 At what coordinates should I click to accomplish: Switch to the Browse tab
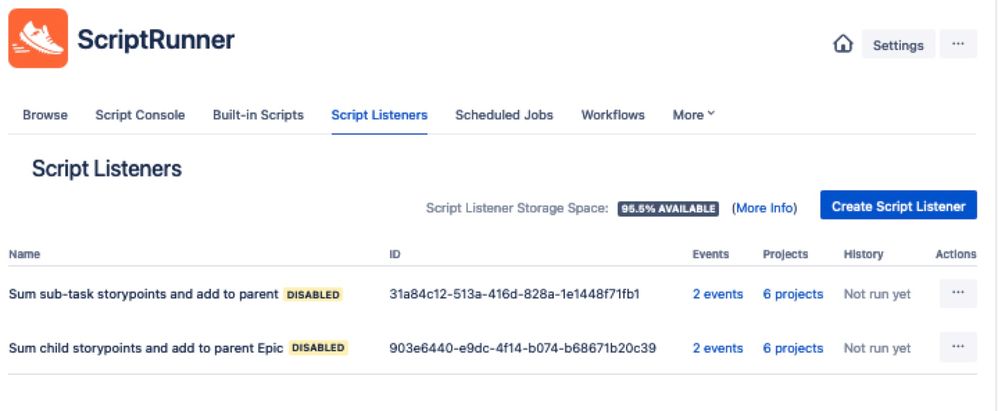pyautogui.click(x=45, y=115)
